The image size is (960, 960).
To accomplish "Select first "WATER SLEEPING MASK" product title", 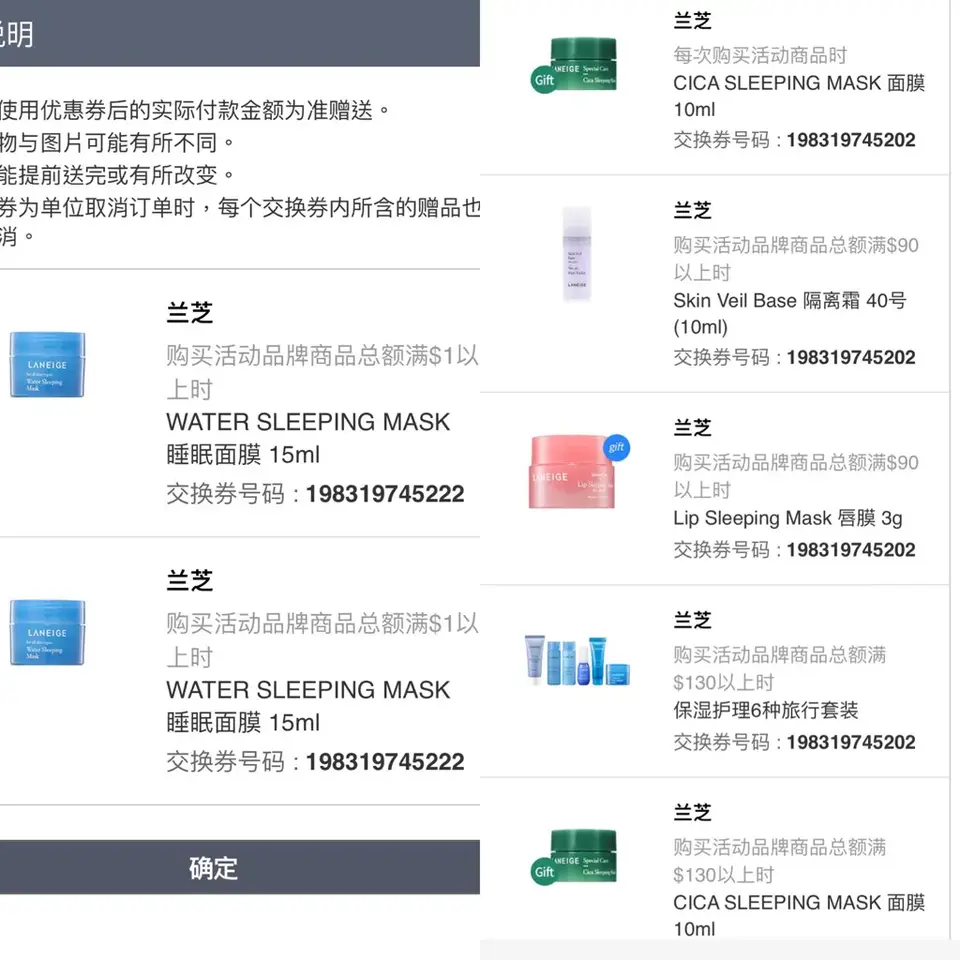I will click(x=308, y=422).
